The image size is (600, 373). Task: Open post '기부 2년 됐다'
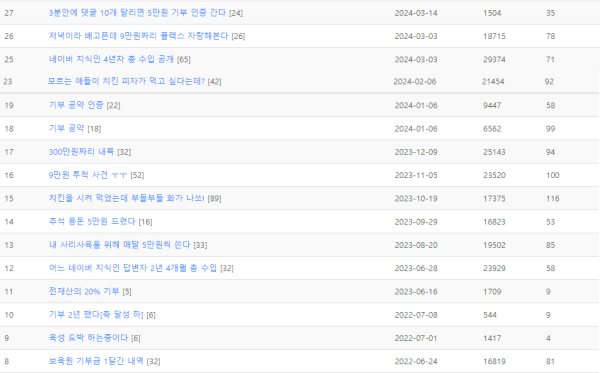(96, 314)
